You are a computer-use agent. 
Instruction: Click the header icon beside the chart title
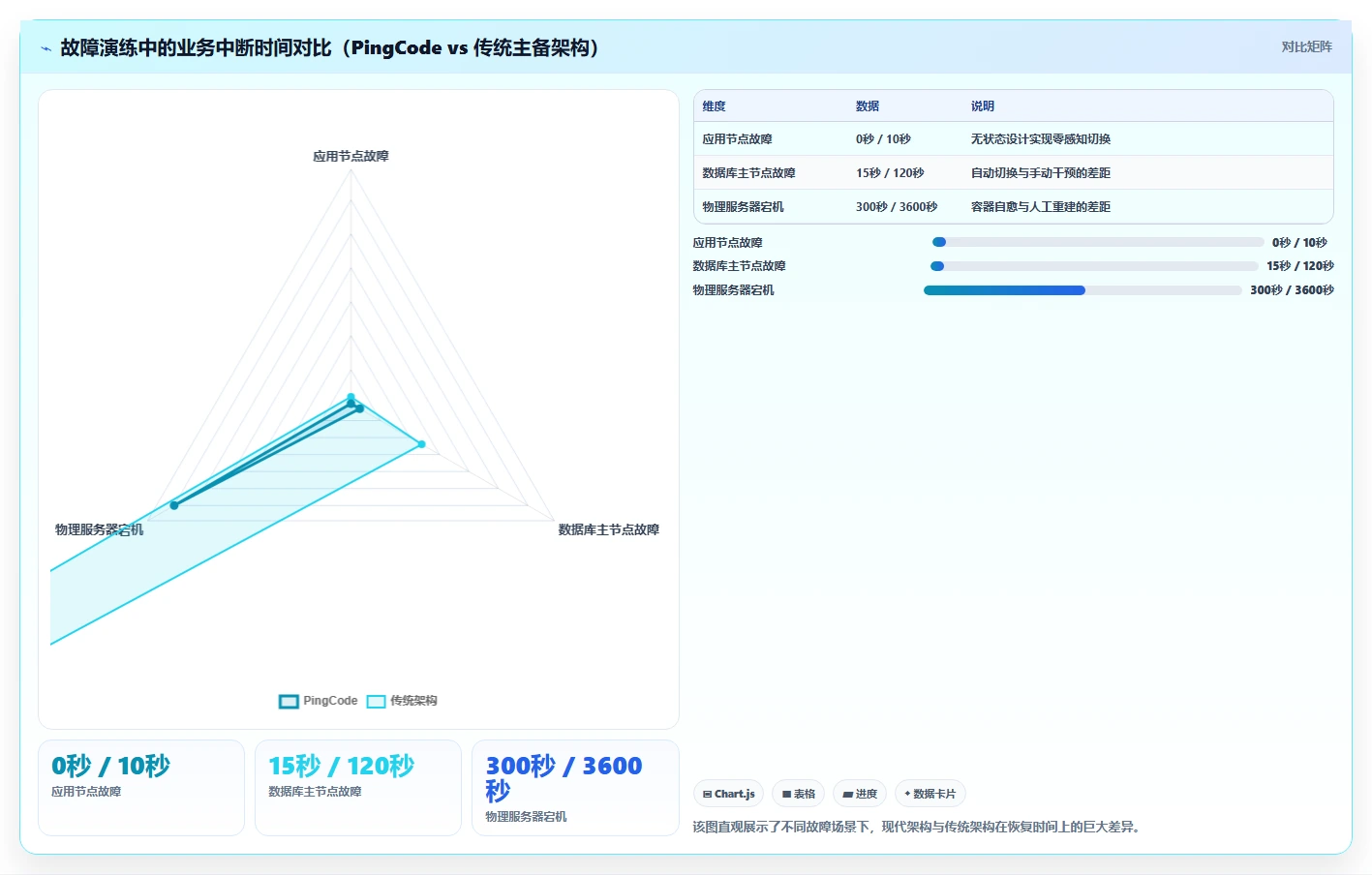[46, 48]
